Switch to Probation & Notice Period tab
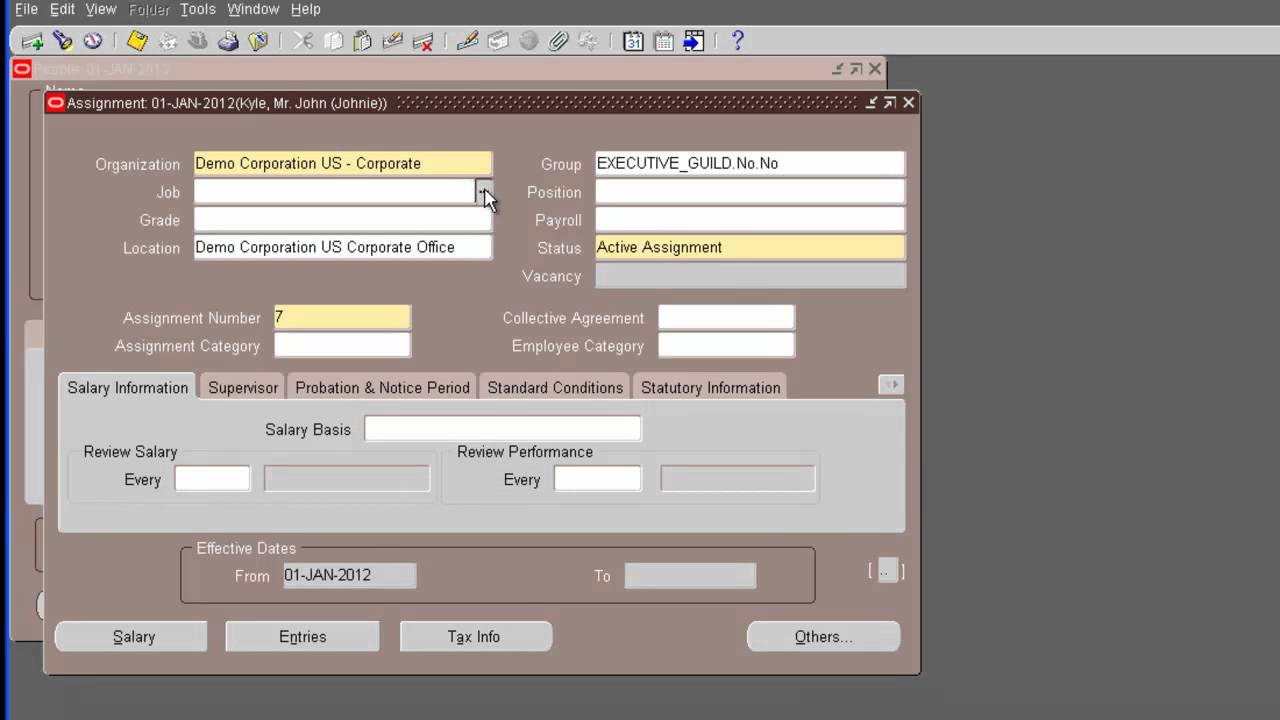 tap(382, 387)
